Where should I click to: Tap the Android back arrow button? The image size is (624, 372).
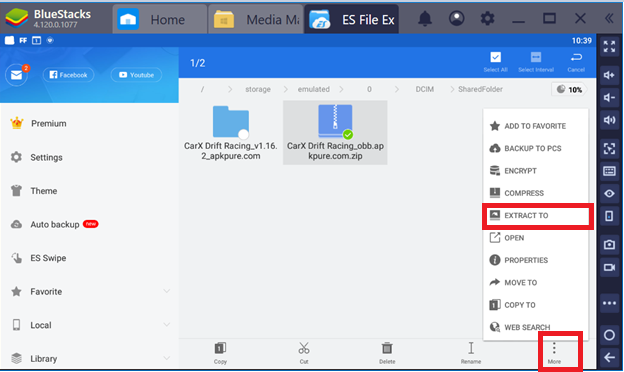pyautogui.click(x=609, y=357)
